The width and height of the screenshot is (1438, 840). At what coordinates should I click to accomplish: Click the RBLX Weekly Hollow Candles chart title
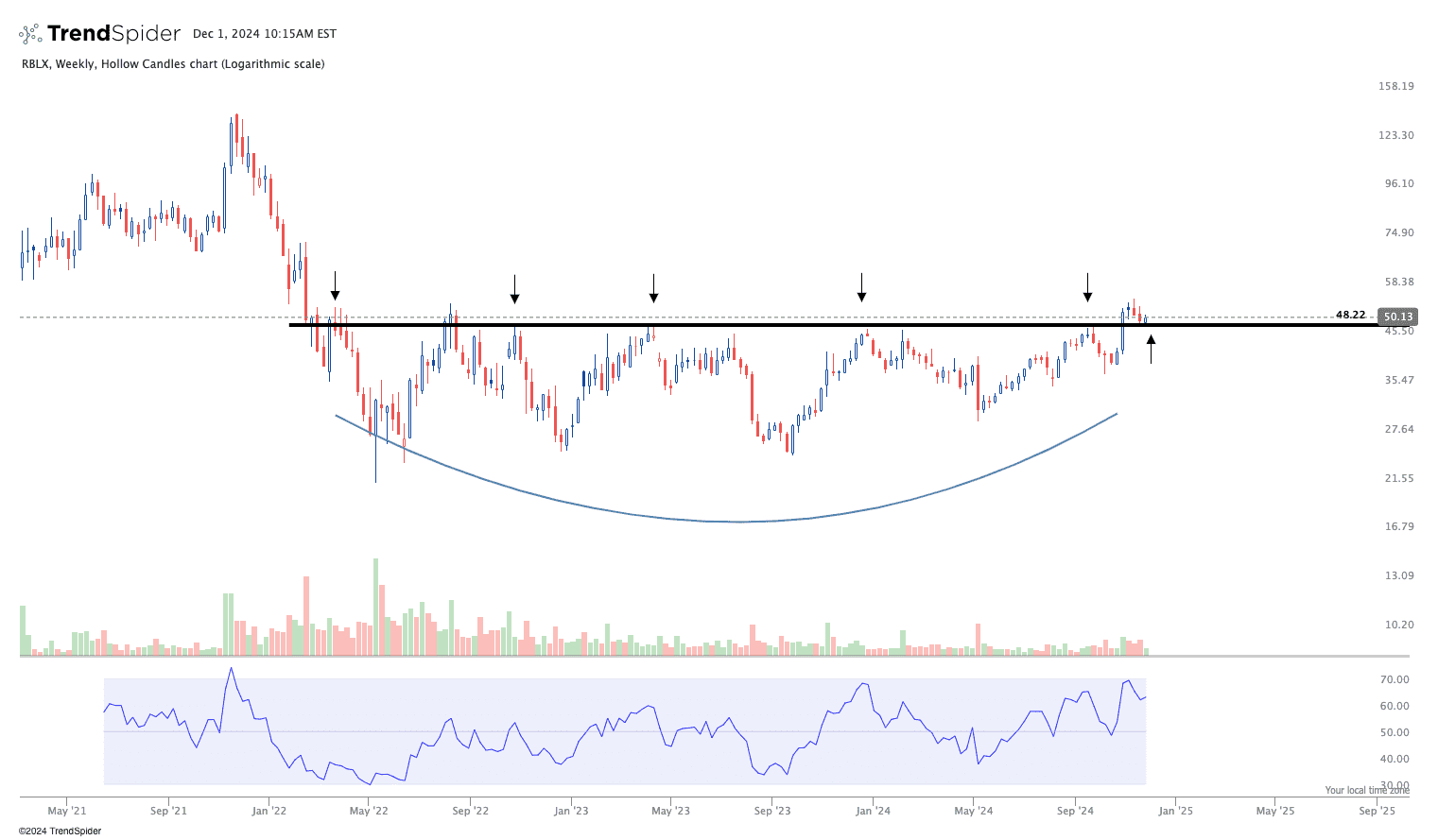point(173,64)
